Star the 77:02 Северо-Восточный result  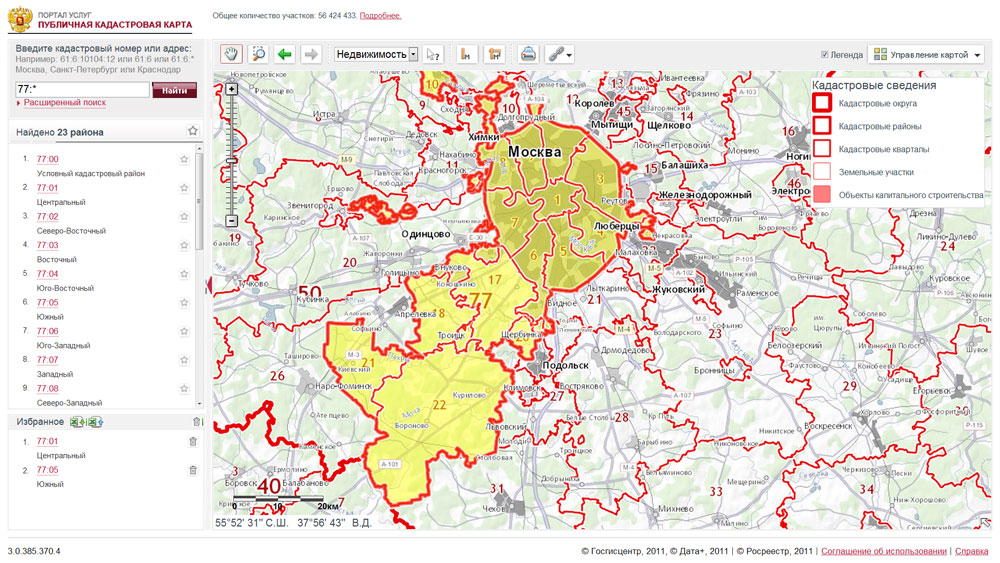(184, 217)
